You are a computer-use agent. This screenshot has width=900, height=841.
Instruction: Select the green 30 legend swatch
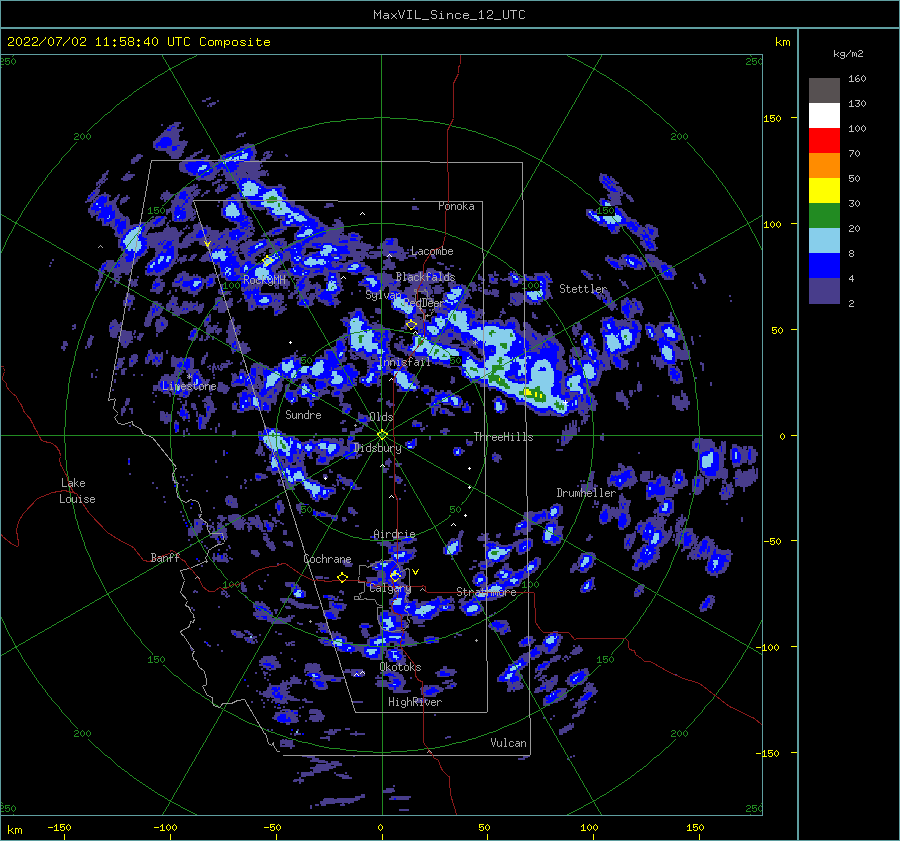click(x=824, y=216)
